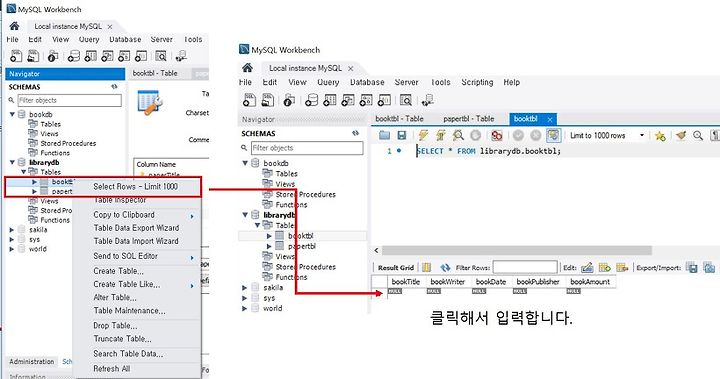The height and width of the screenshot is (379, 720).
Task: Execute statement under cursor icon
Action: [x=440, y=135]
